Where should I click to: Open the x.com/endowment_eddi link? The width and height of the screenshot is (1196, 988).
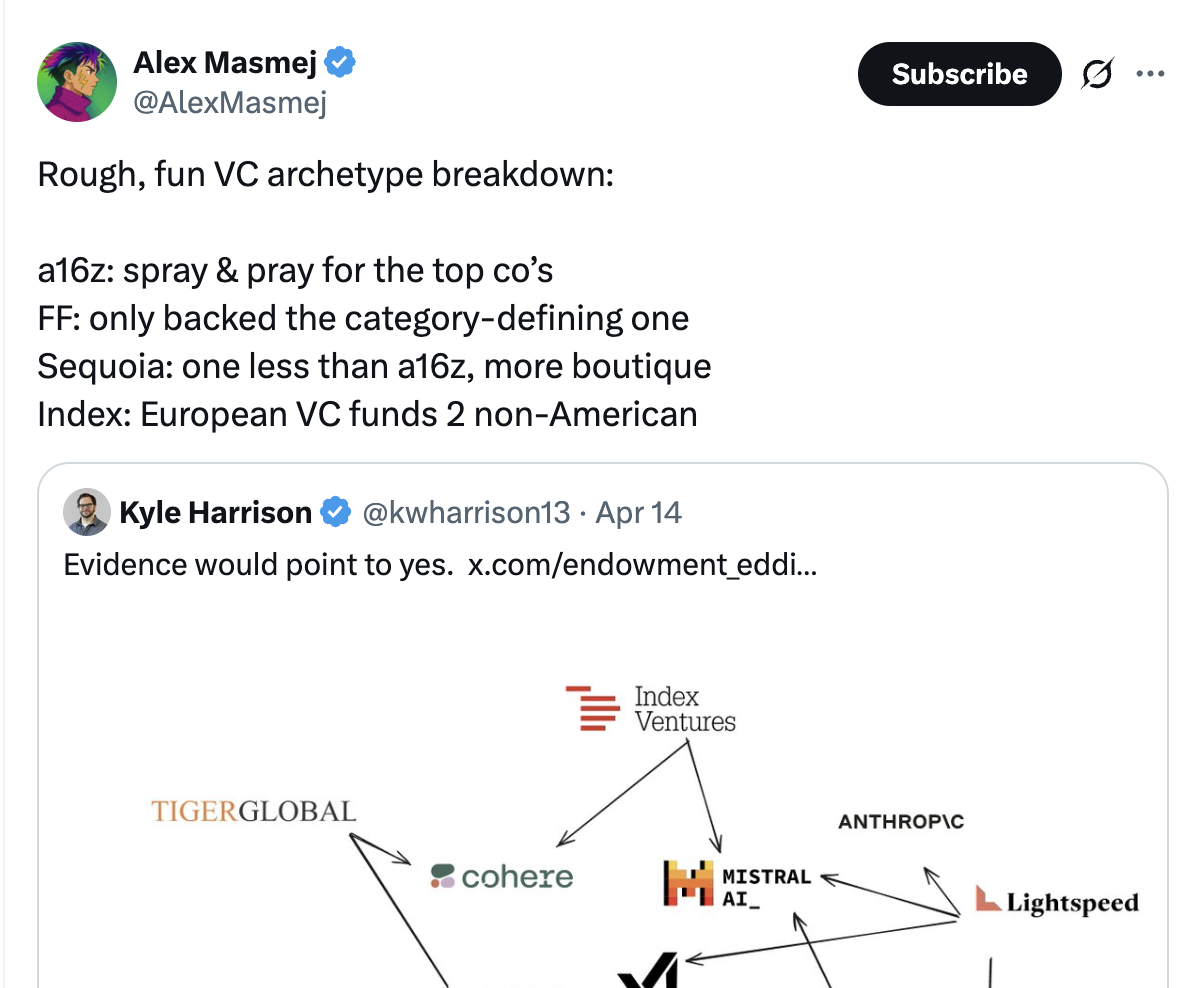642,564
